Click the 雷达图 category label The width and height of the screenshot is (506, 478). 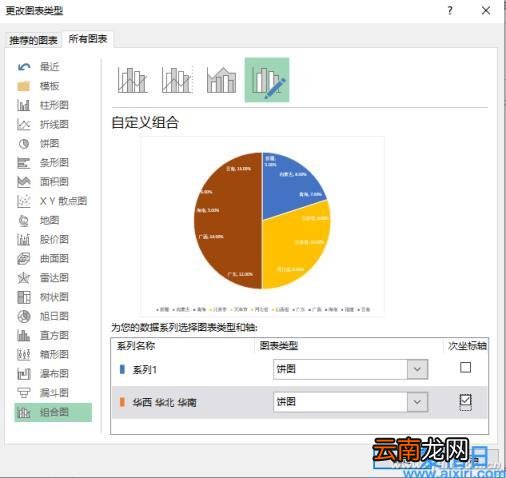[54, 278]
